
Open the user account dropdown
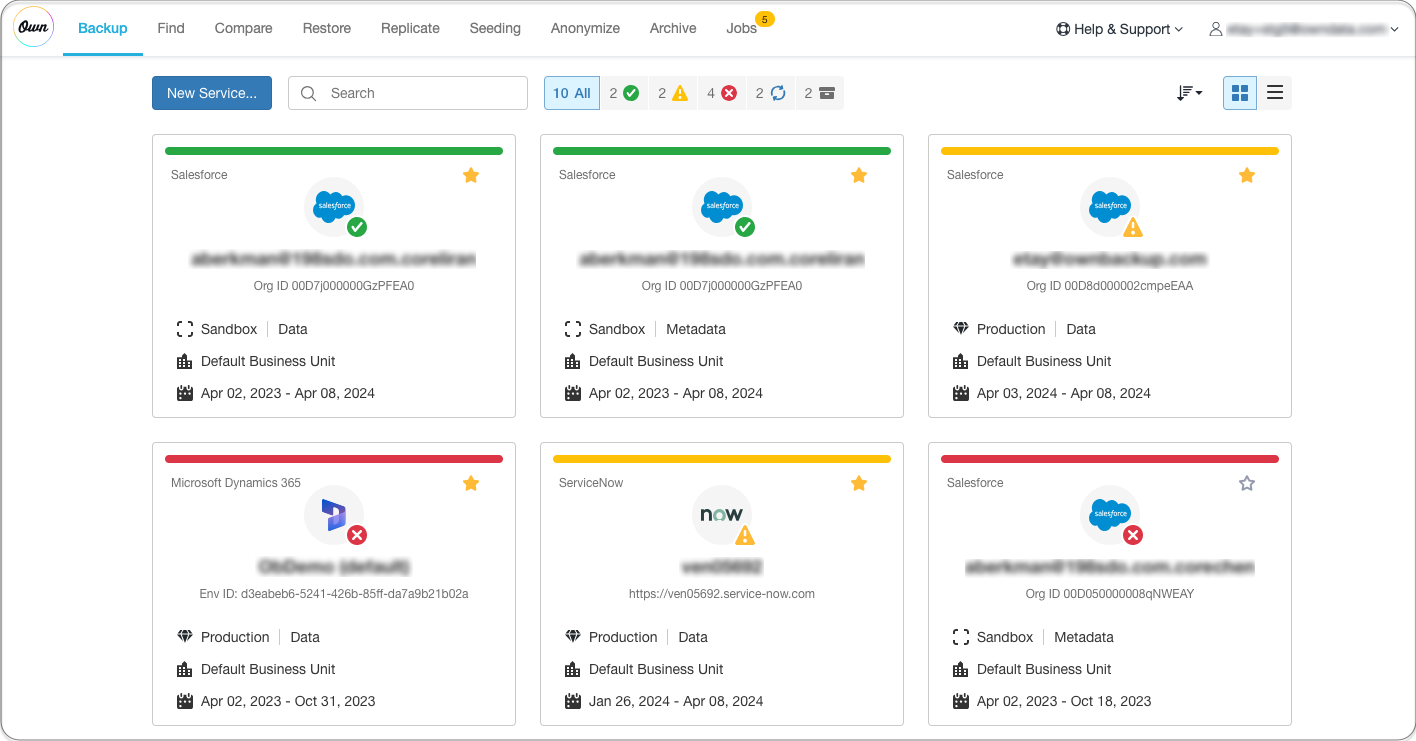1304,29
